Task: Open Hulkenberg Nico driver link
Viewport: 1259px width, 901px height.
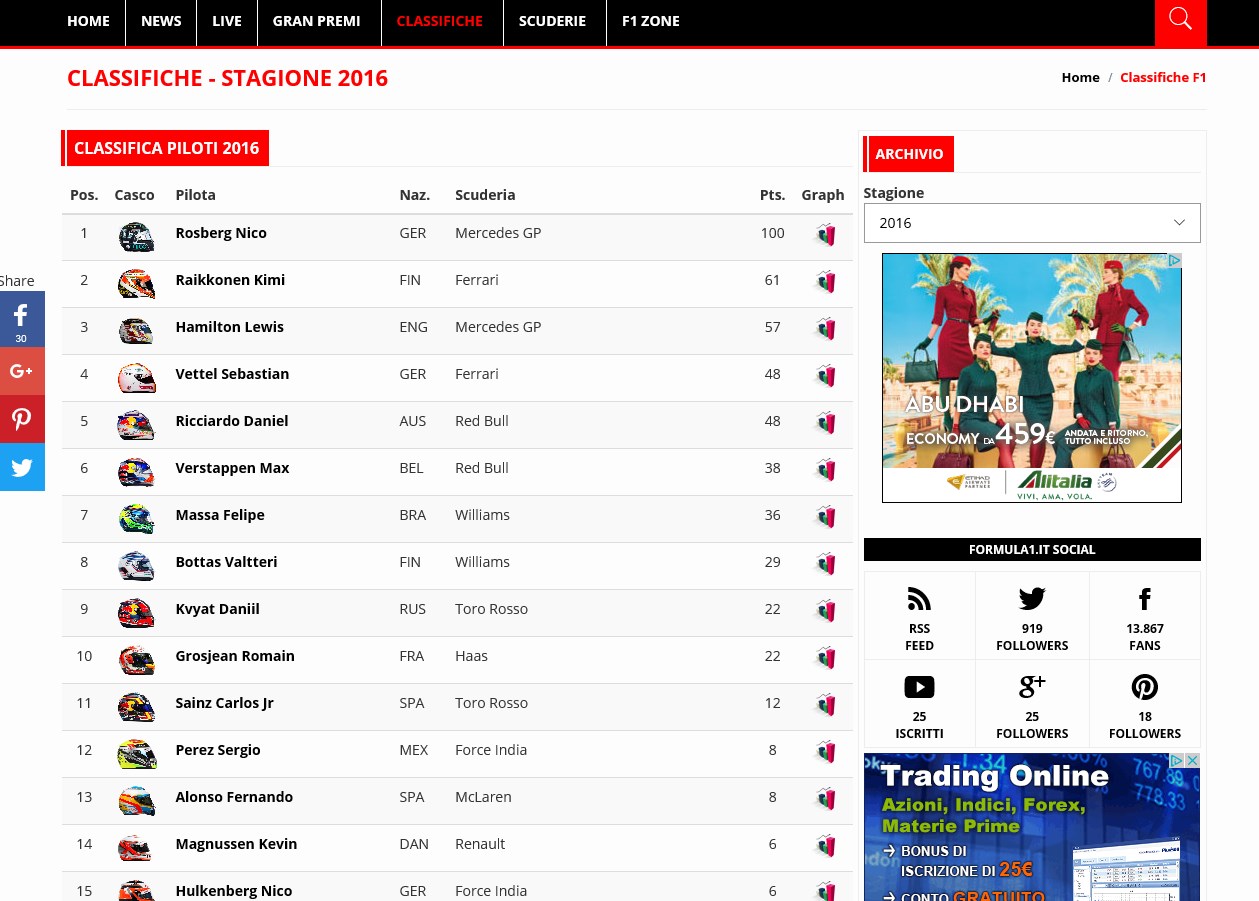Action: click(234, 891)
